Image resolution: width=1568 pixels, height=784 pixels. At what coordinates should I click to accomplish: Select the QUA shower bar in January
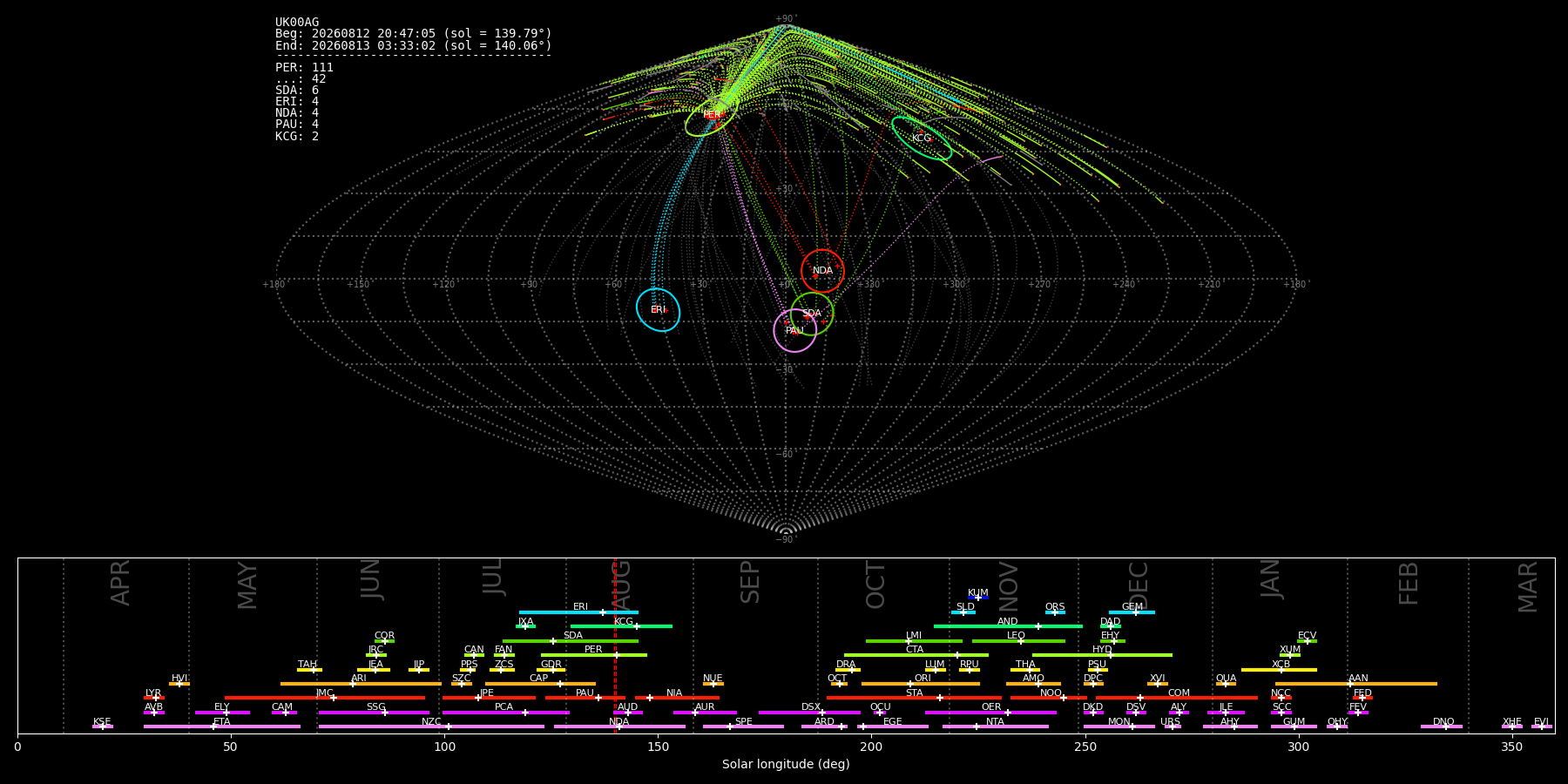1226,684
